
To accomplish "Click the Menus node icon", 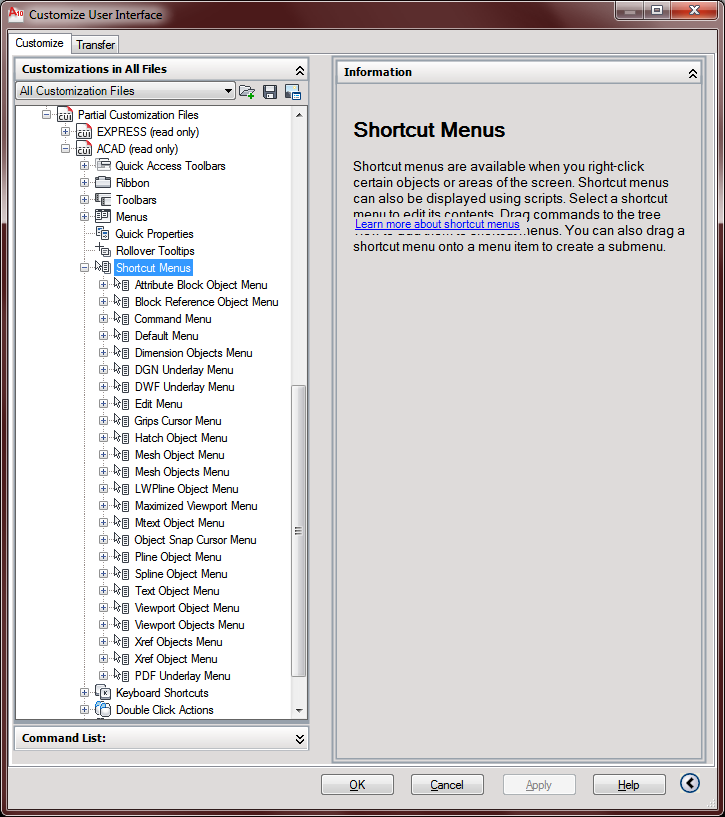I will [103, 216].
